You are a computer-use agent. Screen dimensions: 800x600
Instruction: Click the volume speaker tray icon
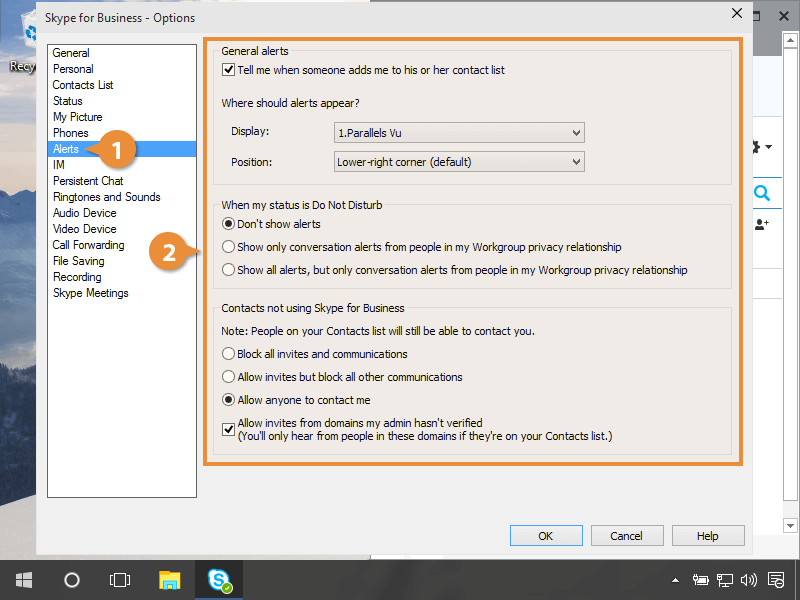point(749,579)
